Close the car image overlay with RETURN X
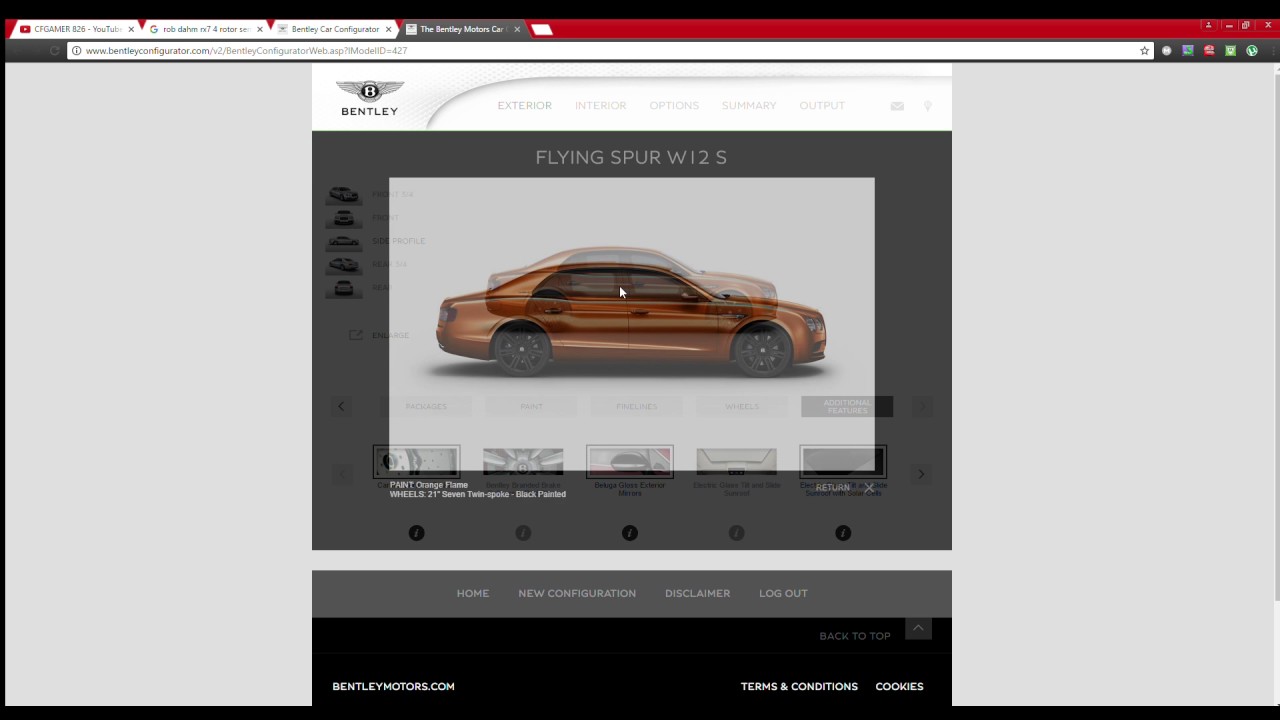 click(x=844, y=487)
